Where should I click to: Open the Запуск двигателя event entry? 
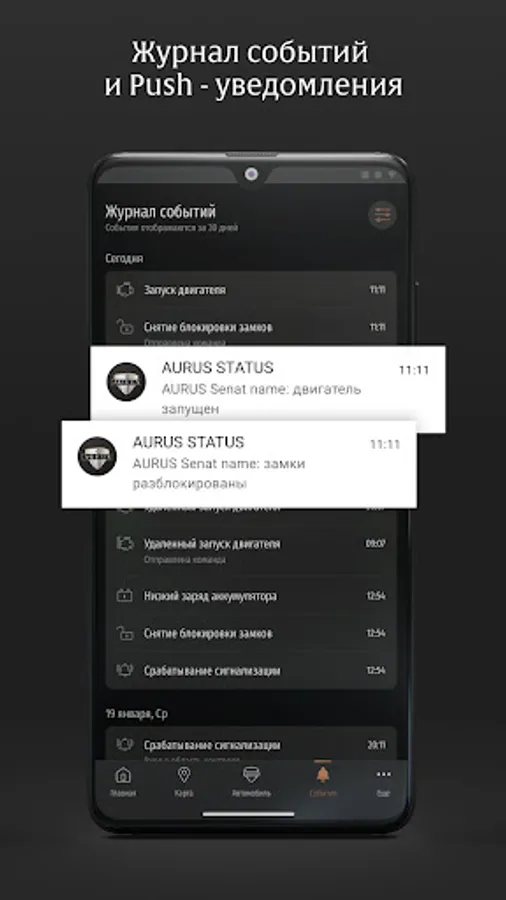click(251, 290)
